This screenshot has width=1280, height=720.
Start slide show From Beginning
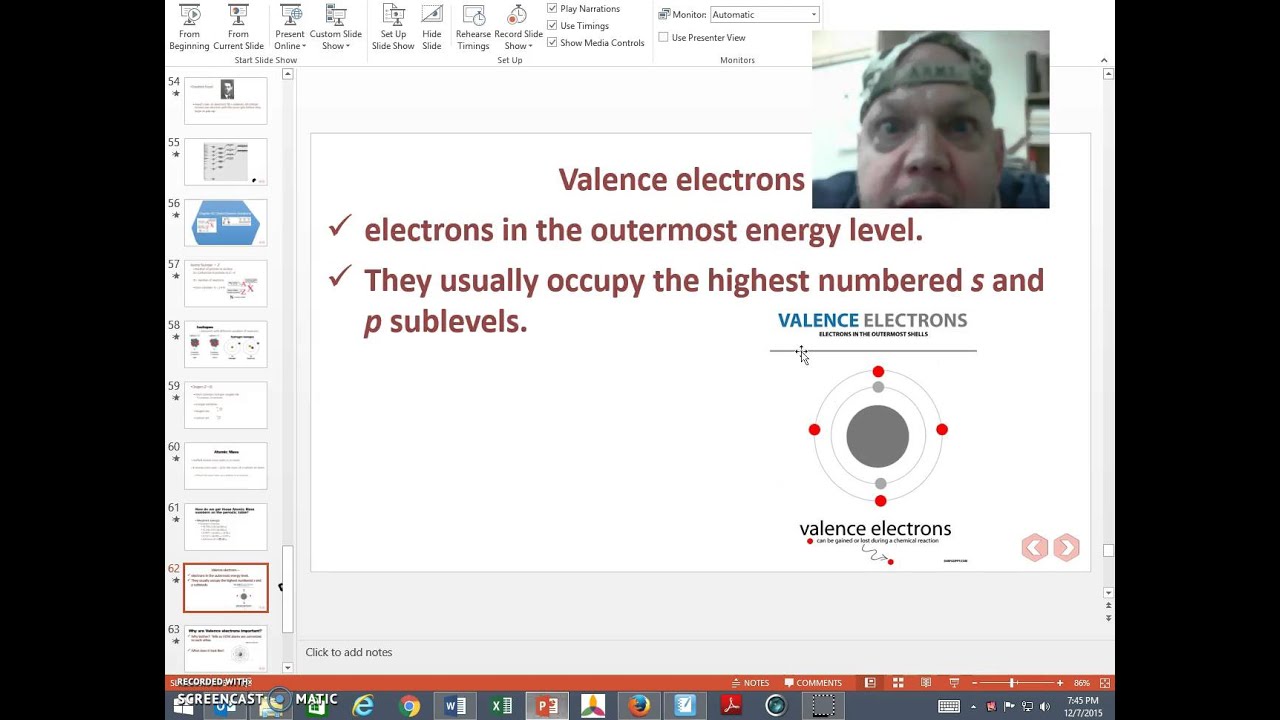[x=189, y=28]
